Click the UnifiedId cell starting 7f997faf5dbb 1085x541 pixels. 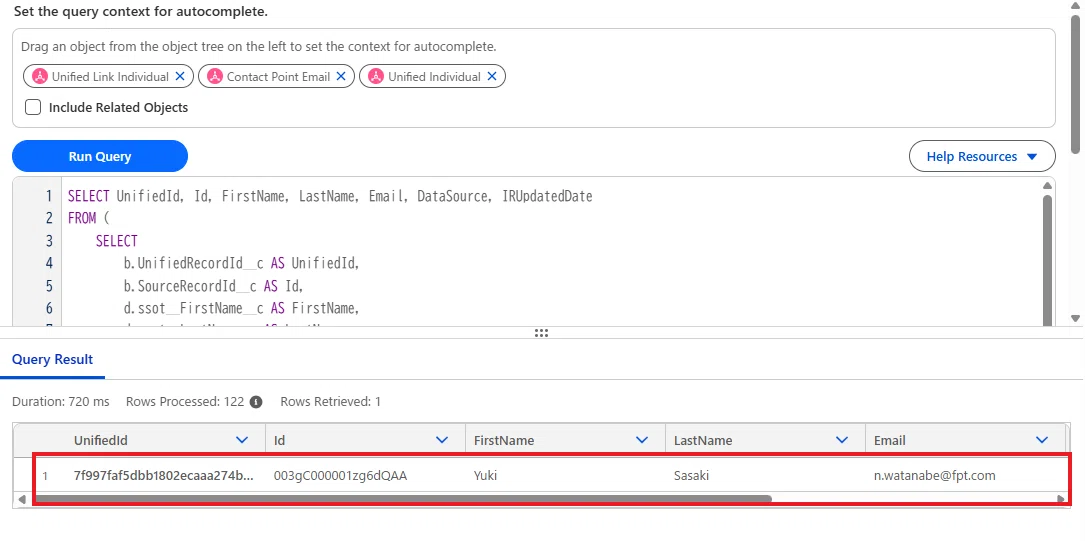[163, 476]
